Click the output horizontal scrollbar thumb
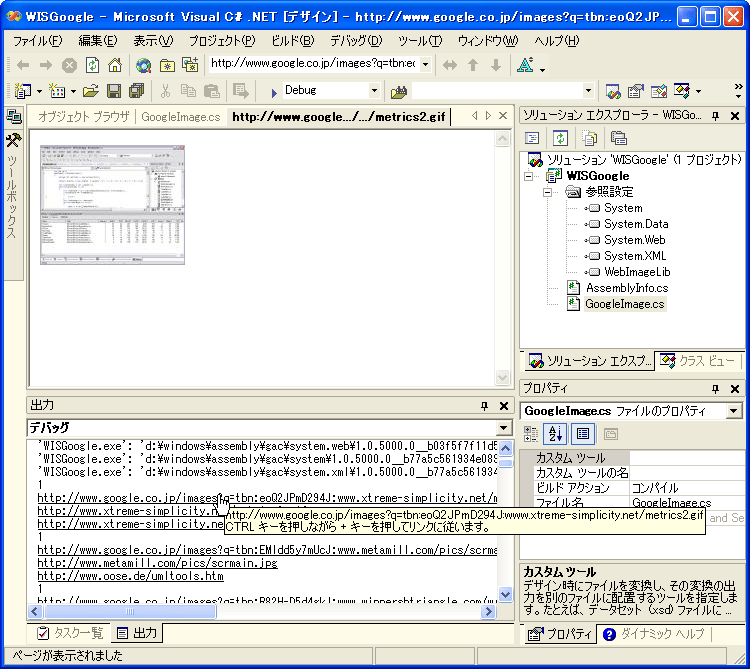 [x=130, y=611]
